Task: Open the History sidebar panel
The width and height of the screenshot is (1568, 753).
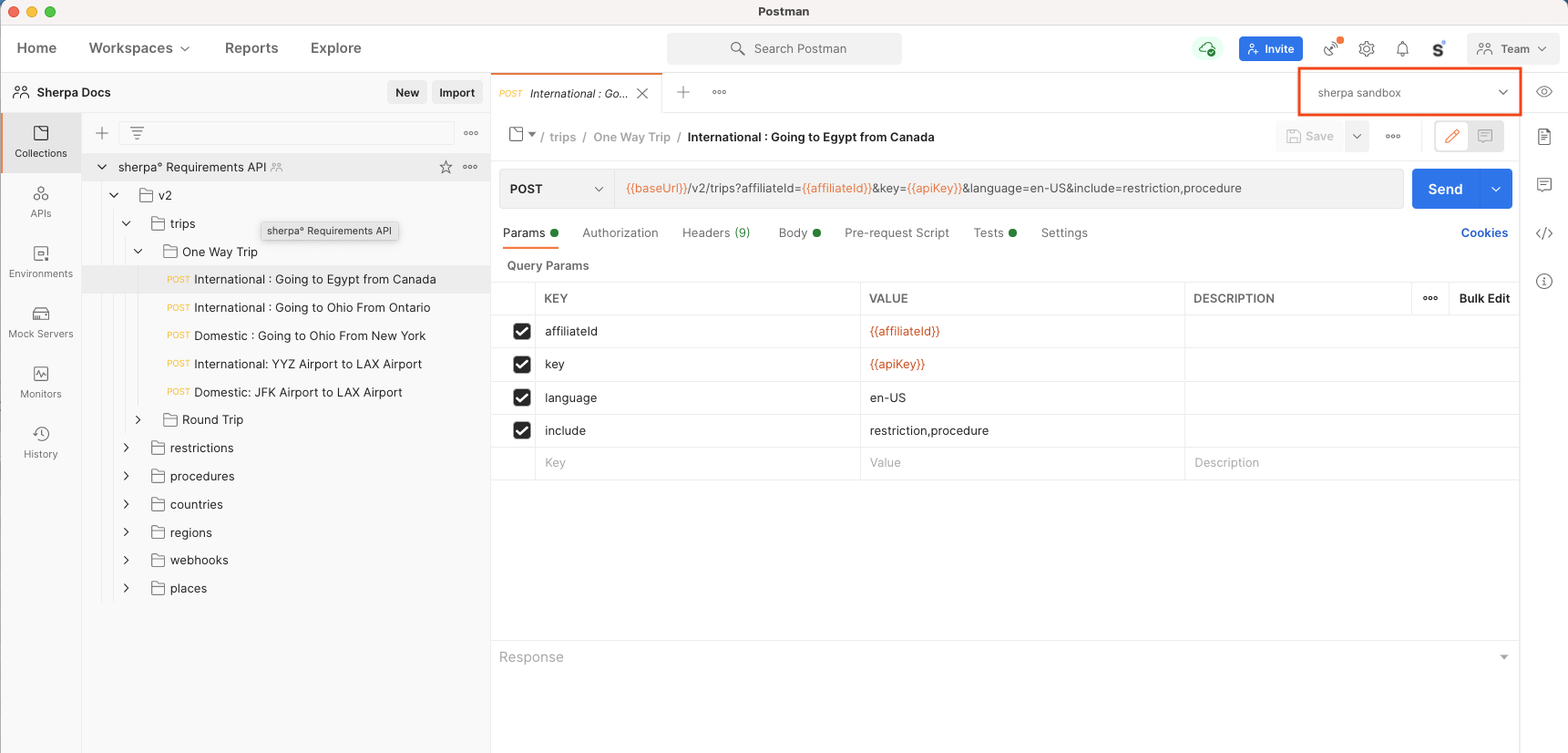Action: click(x=41, y=442)
